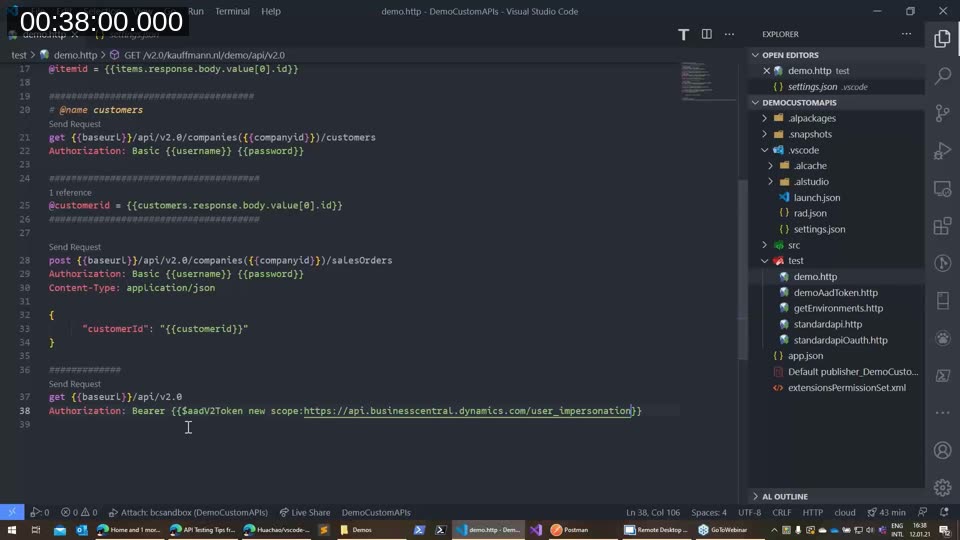960x540 pixels.
Task: Change Spaces: 4 indentation setting
Action: [709, 512]
